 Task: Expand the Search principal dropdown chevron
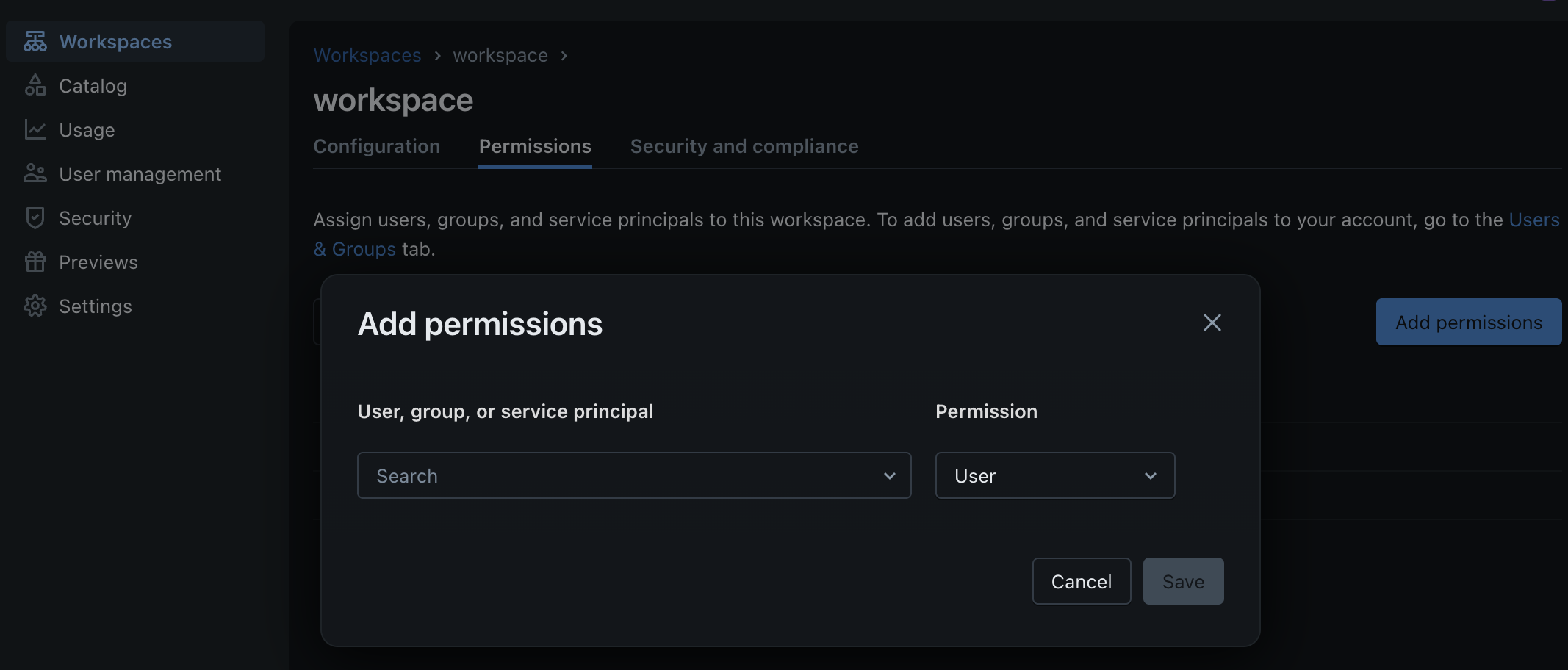click(889, 476)
